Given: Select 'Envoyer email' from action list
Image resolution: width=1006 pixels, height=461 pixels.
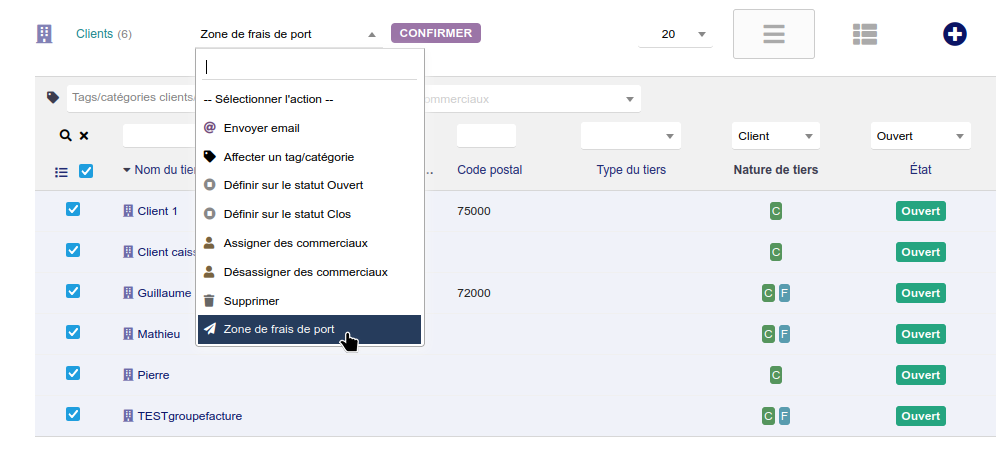Looking at the screenshot, I should coord(261,128).
